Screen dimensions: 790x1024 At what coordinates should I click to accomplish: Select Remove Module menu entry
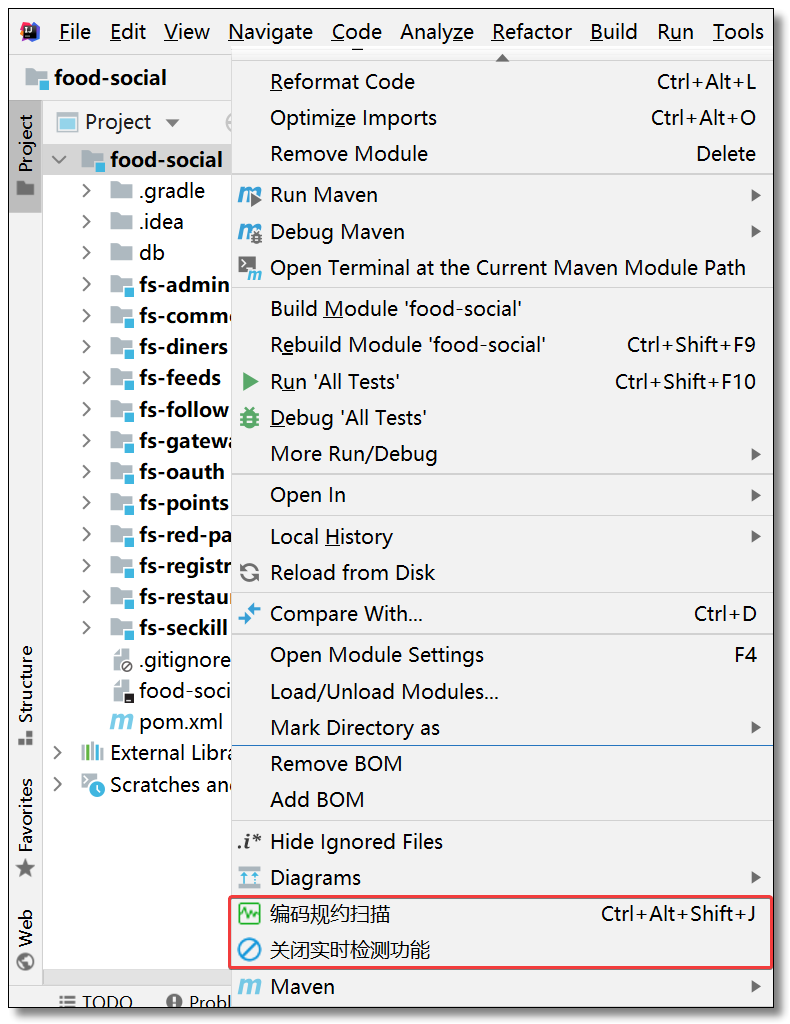click(502, 154)
